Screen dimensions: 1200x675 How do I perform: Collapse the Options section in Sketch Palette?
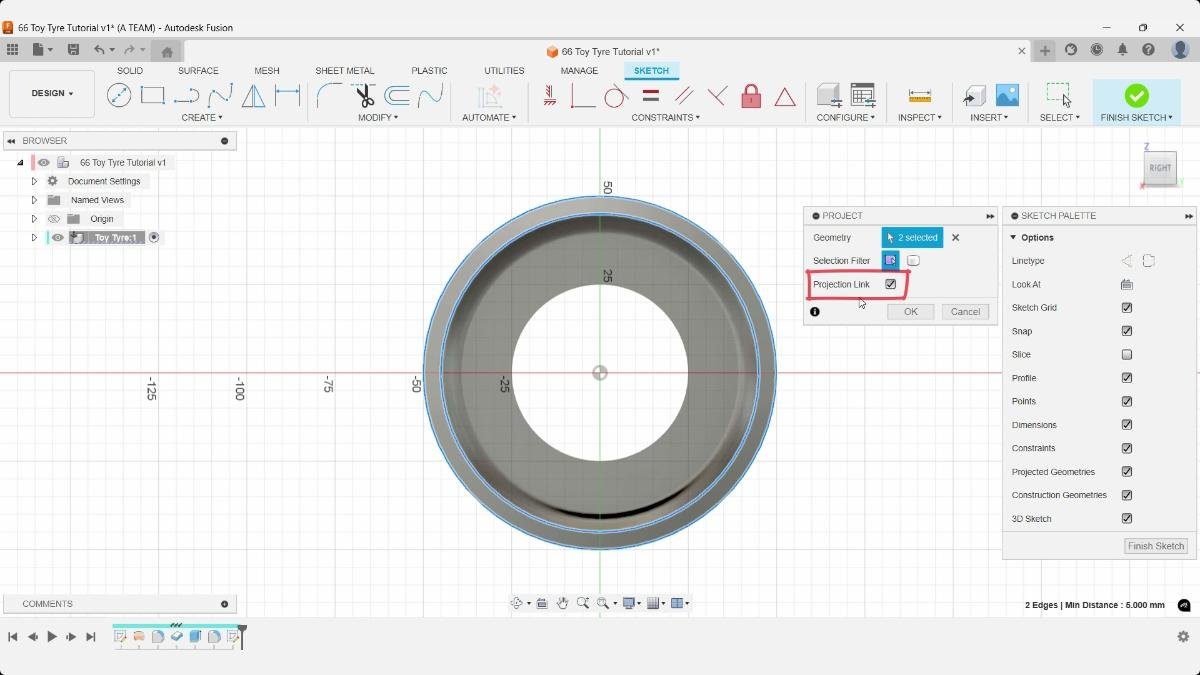click(1013, 238)
